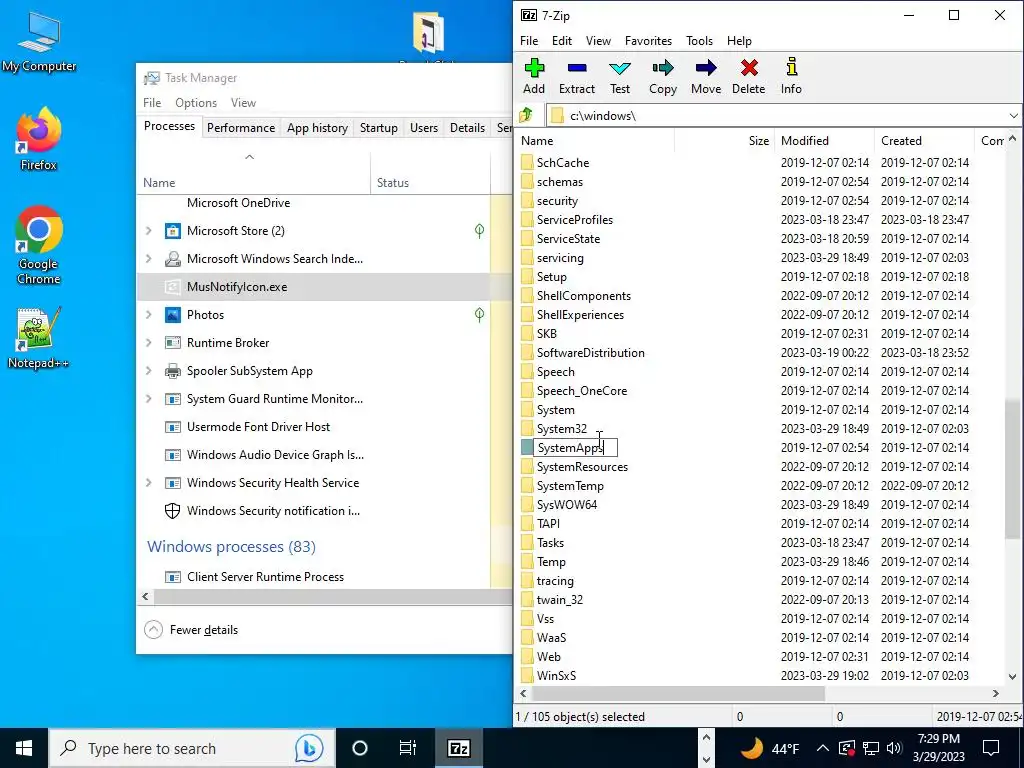Select the Firefox desktop shortcut

click(39, 139)
